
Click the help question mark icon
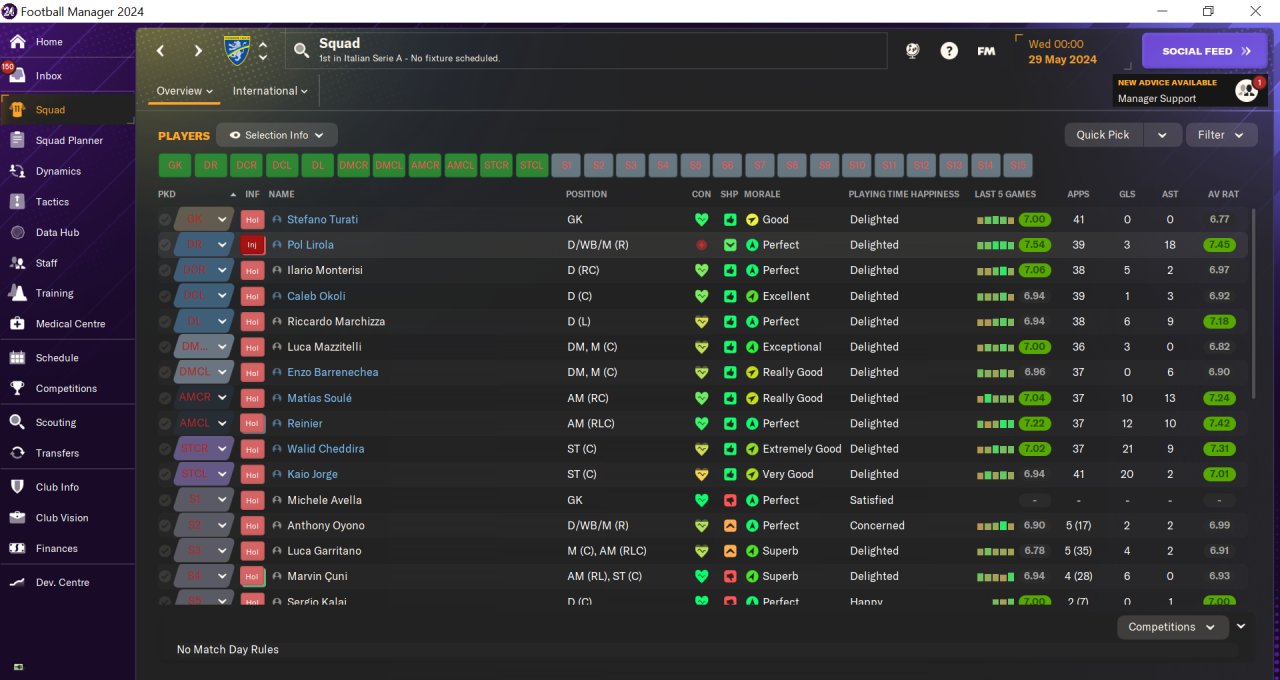click(x=949, y=51)
